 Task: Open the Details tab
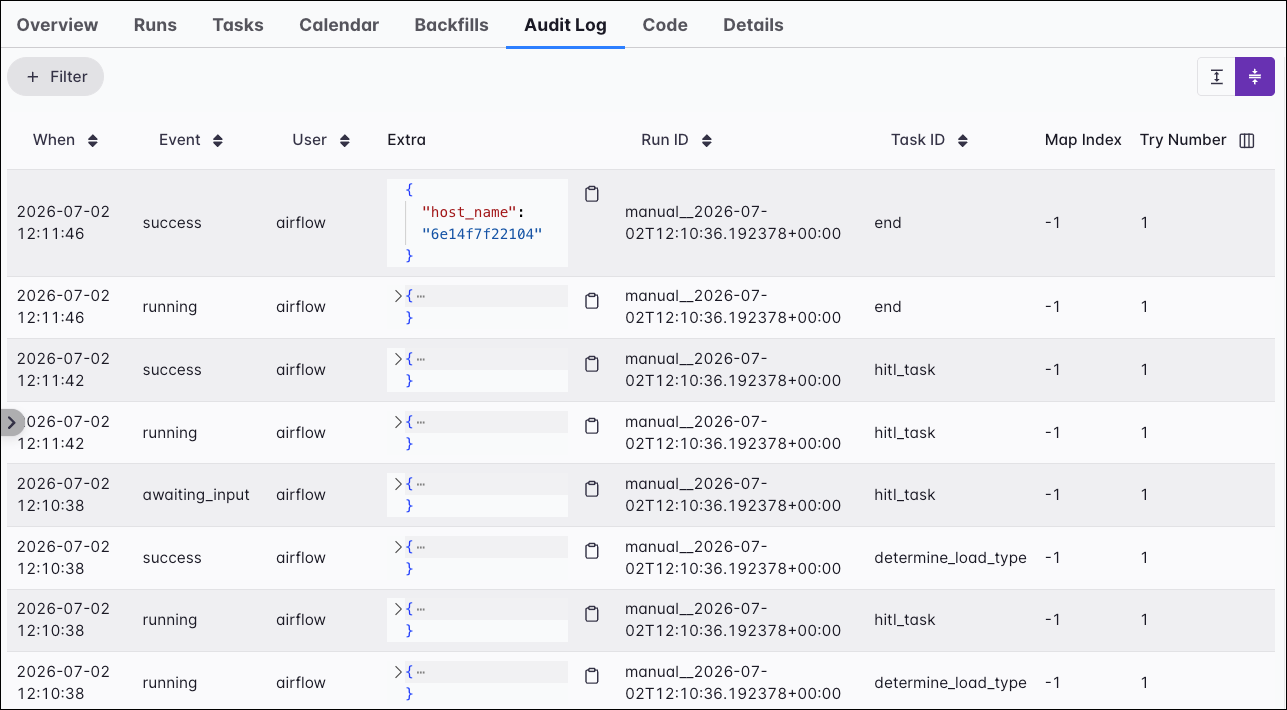tap(753, 25)
